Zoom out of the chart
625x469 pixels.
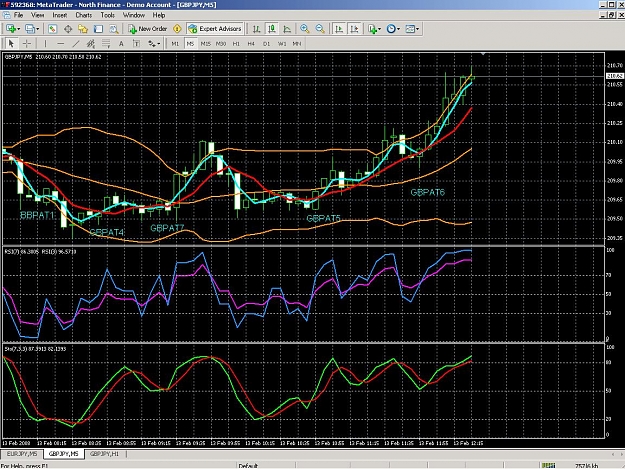[320, 29]
